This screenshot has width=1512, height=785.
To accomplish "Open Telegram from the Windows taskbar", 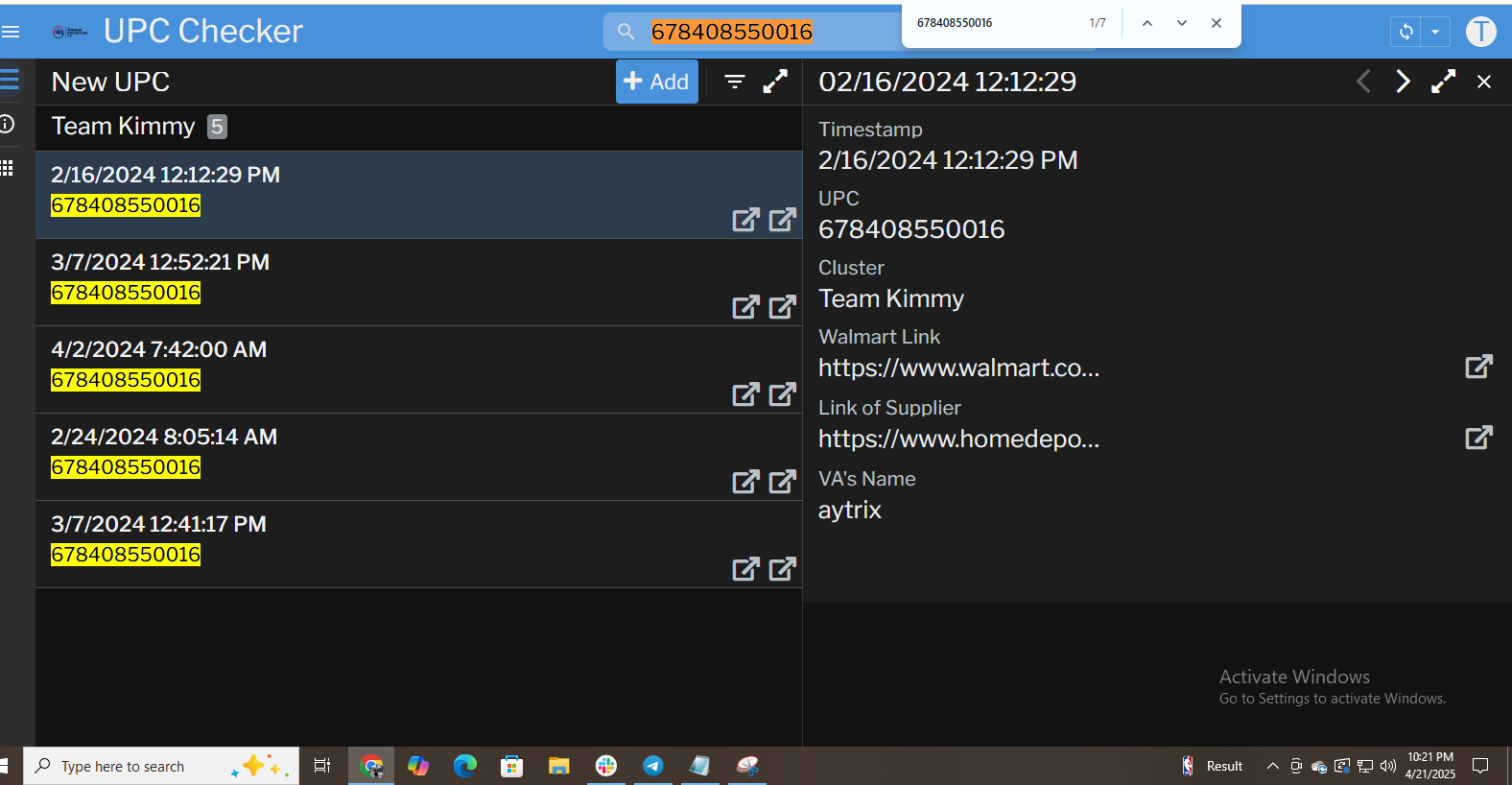I will (653, 766).
